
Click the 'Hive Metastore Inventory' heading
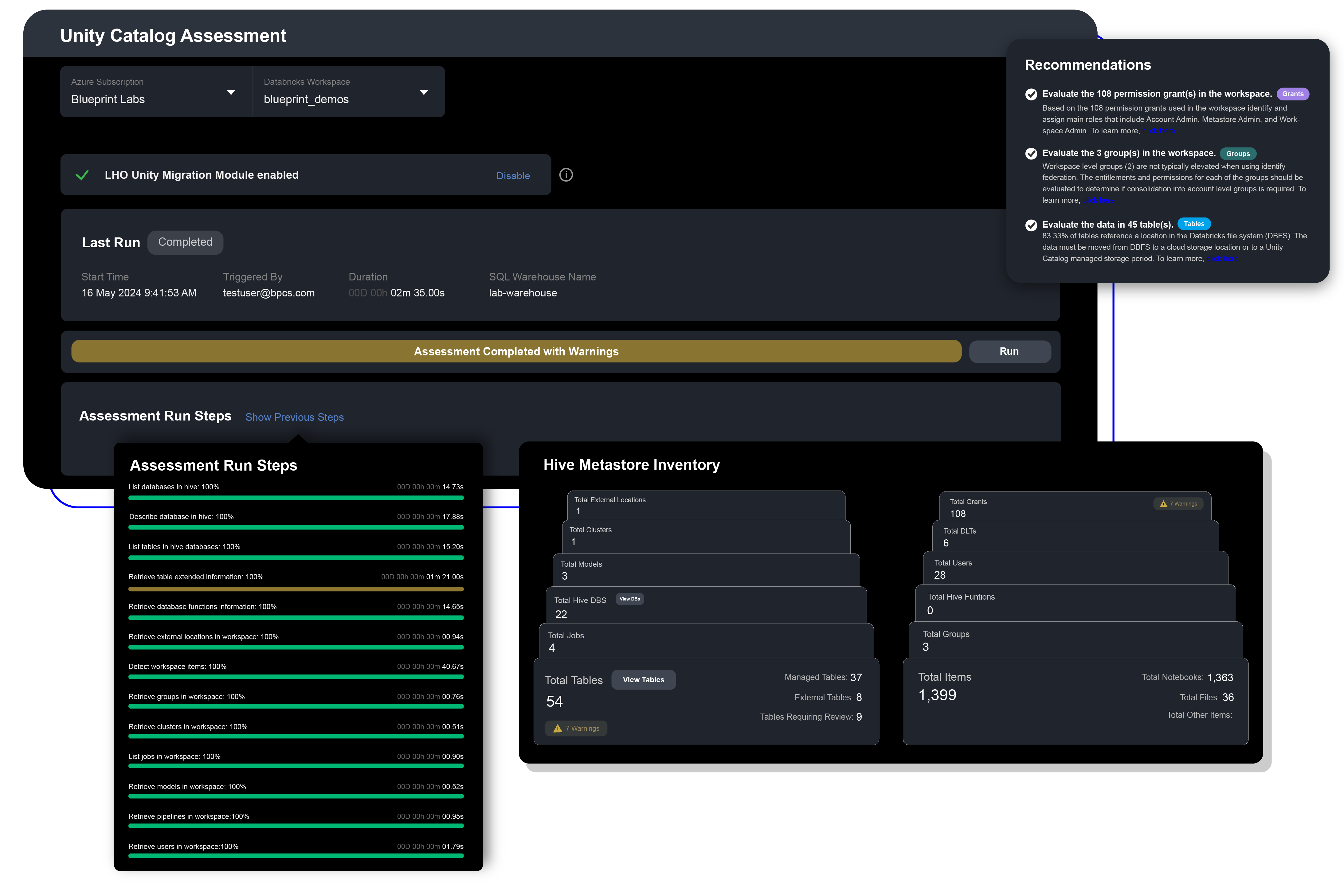(631, 465)
